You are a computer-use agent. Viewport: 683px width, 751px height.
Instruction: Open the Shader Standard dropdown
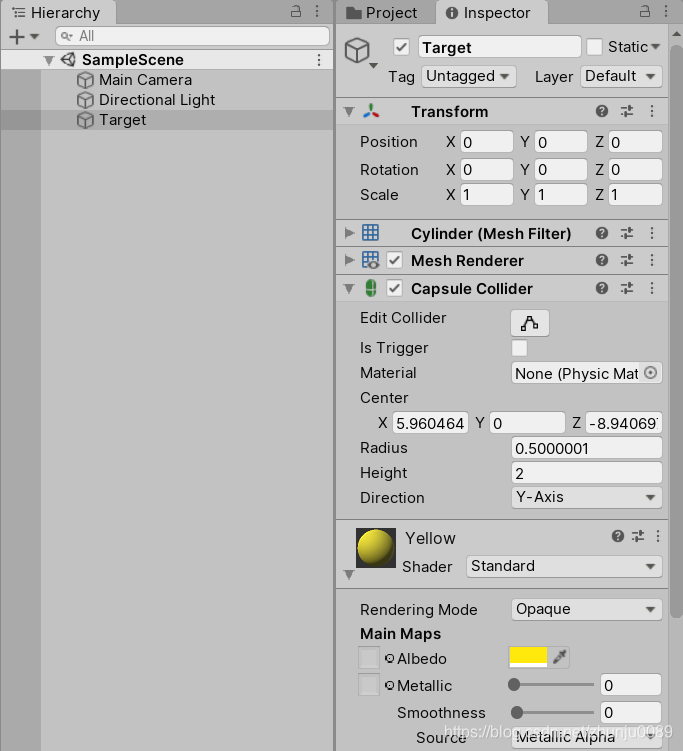click(x=564, y=567)
